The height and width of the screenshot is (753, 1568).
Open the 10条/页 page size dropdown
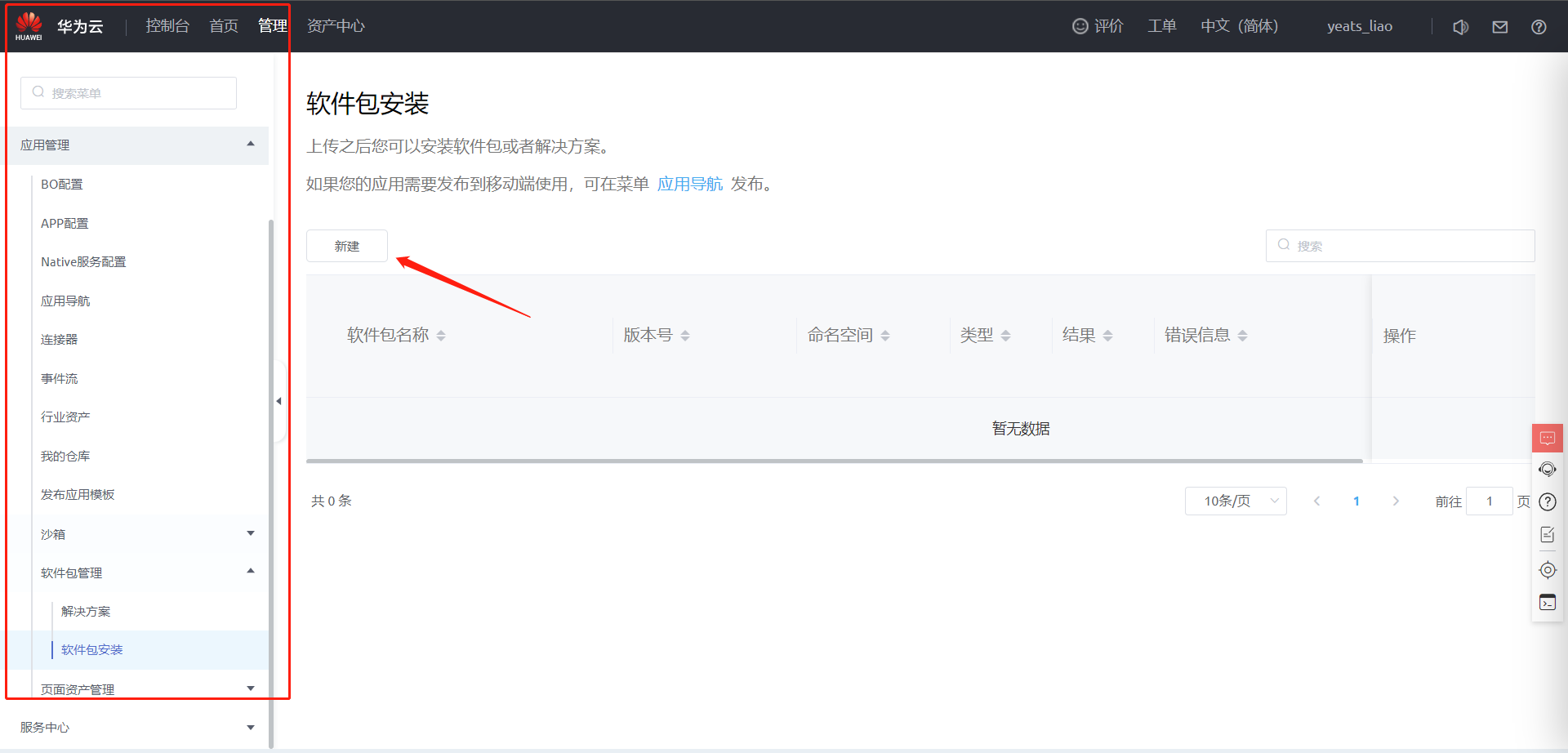coord(1236,501)
